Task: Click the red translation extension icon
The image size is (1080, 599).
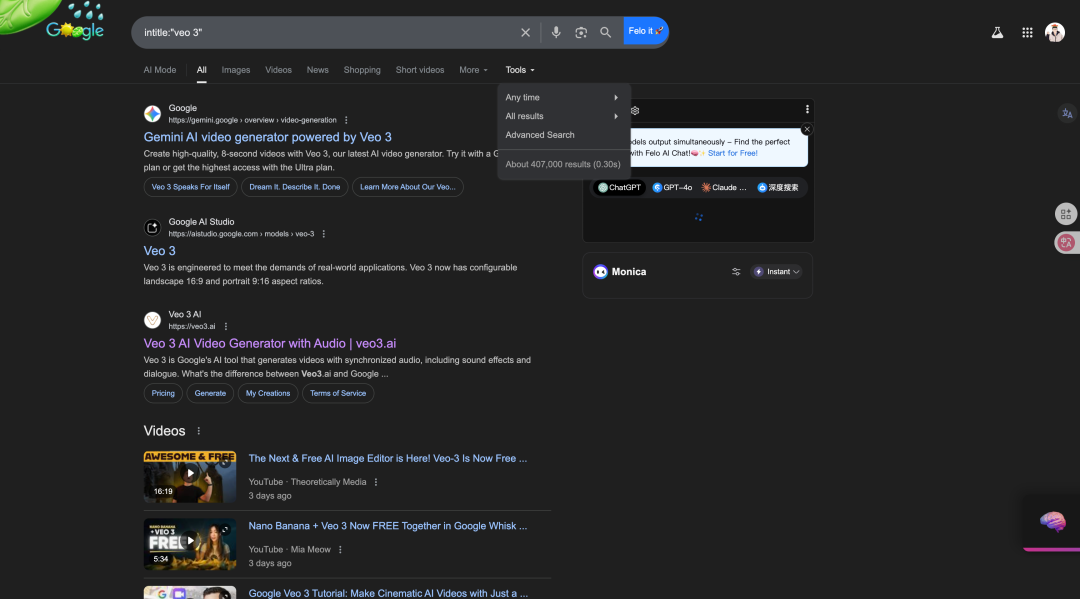Action: 1066,242
